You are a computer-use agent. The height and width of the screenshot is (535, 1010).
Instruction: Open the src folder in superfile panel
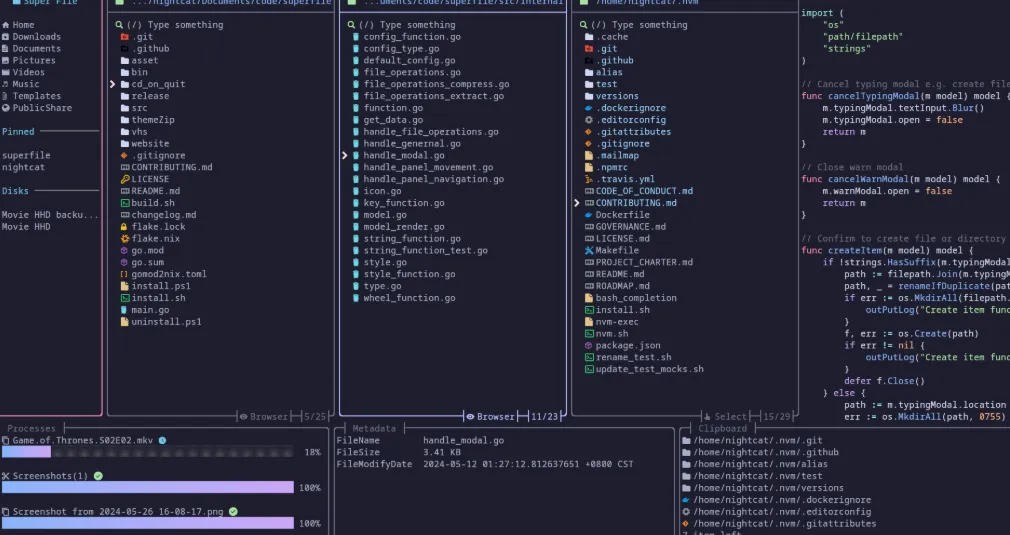[x=140, y=108]
